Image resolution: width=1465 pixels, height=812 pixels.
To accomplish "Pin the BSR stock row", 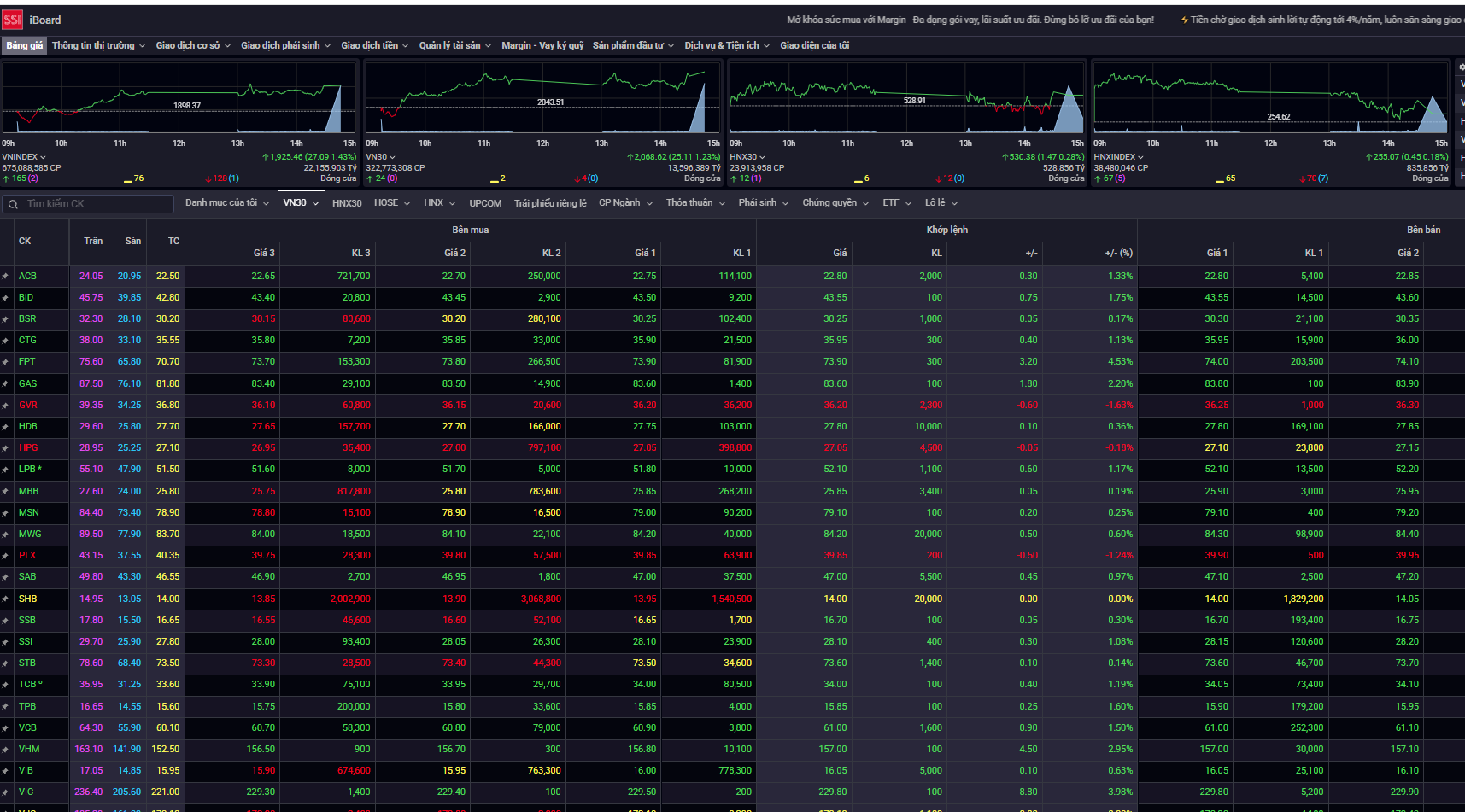I will (x=5, y=319).
